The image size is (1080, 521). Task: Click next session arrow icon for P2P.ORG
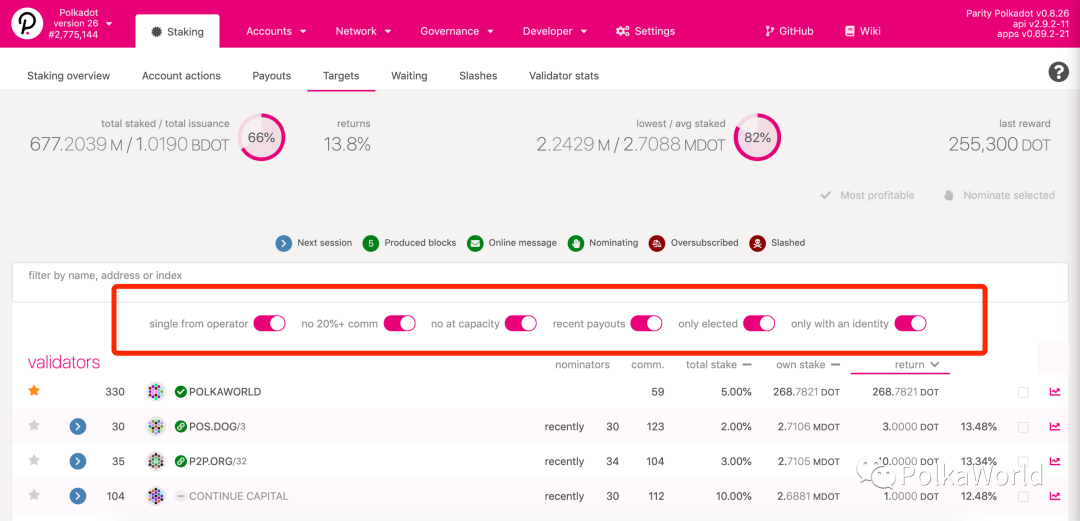click(x=78, y=461)
